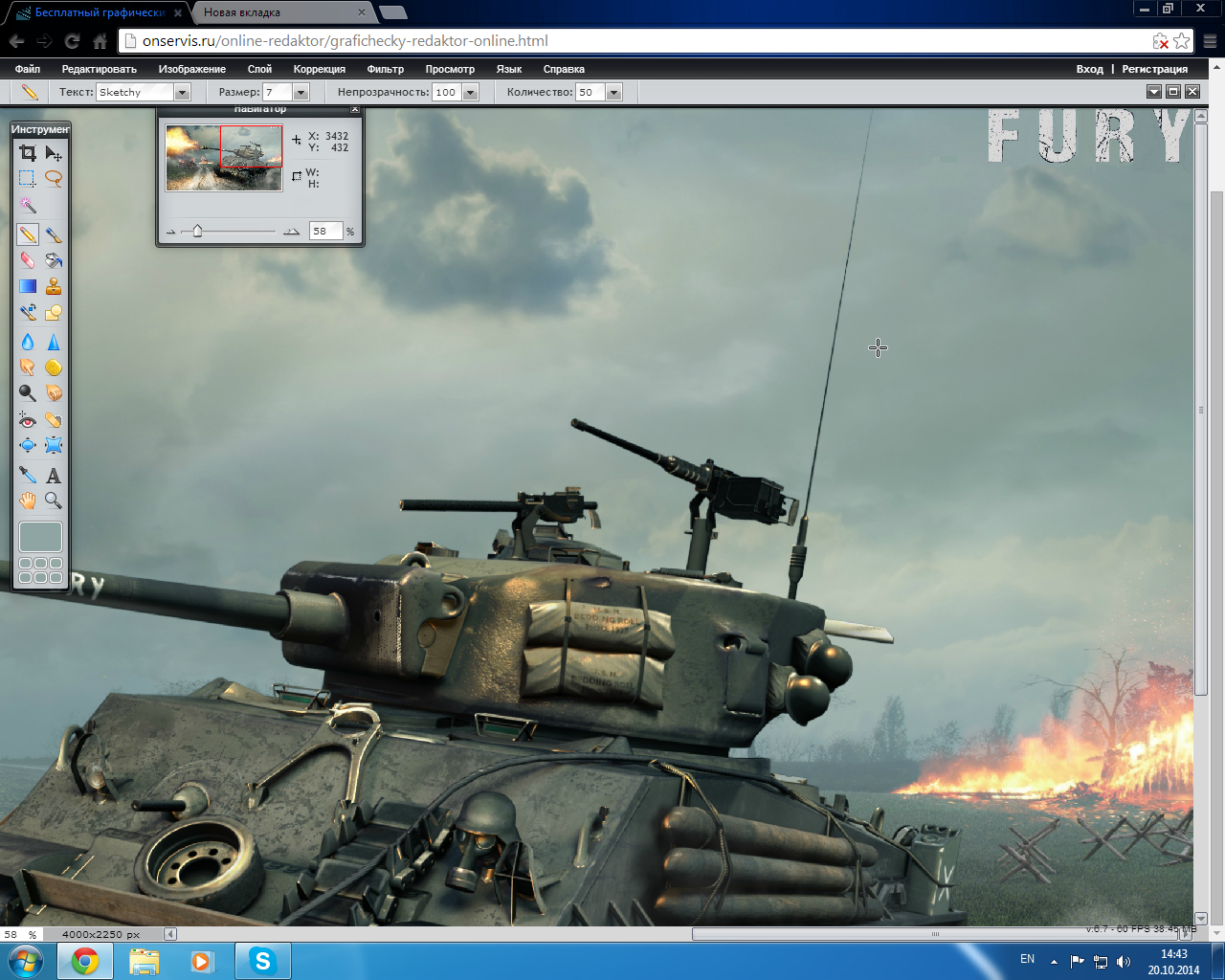
Task: Select the Type text tool
Action: pos(54,475)
